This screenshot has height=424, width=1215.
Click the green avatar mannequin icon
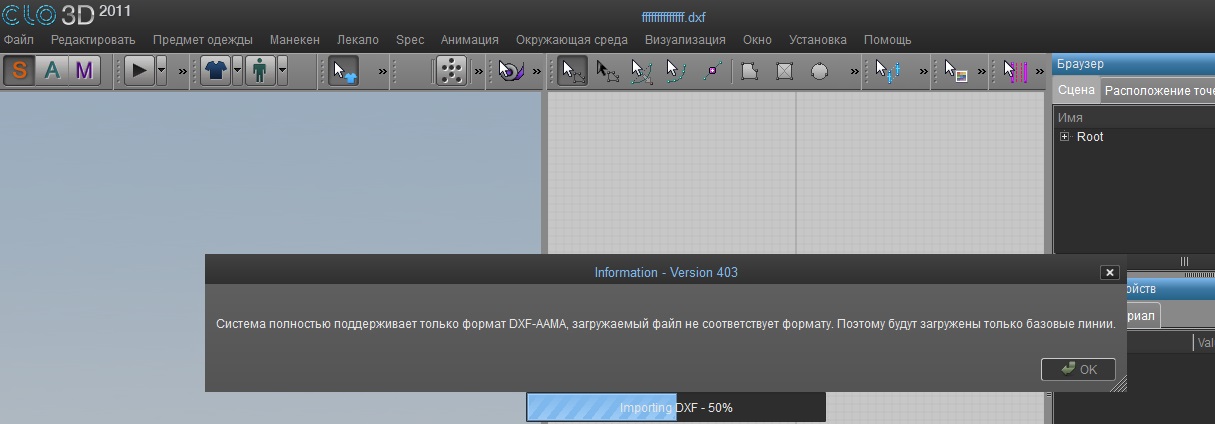pyautogui.click(x=260, y=71)
